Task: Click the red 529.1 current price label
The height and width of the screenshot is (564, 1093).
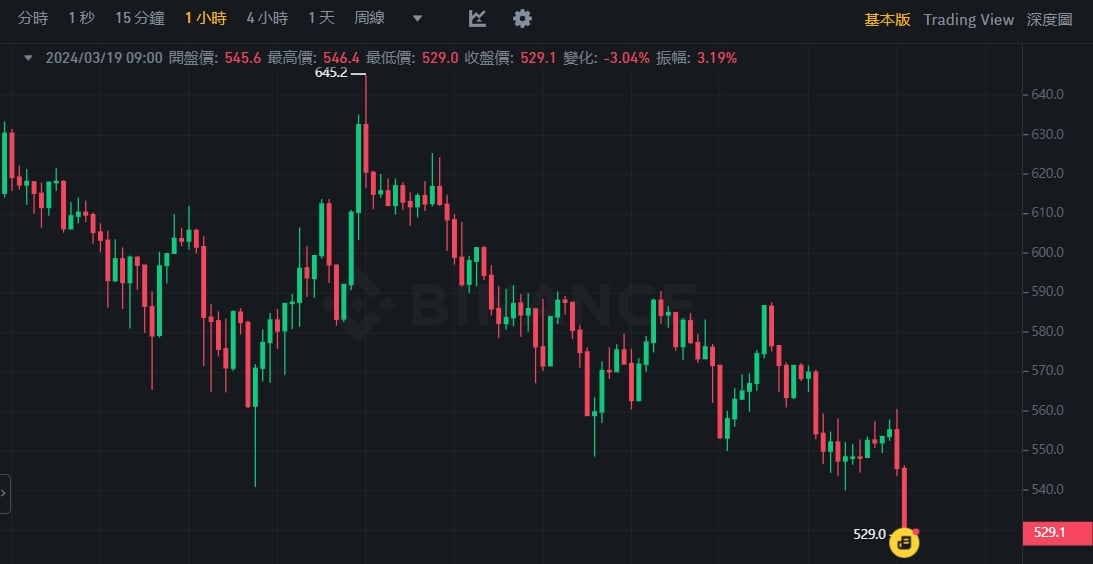Action: coord(1057,533)
